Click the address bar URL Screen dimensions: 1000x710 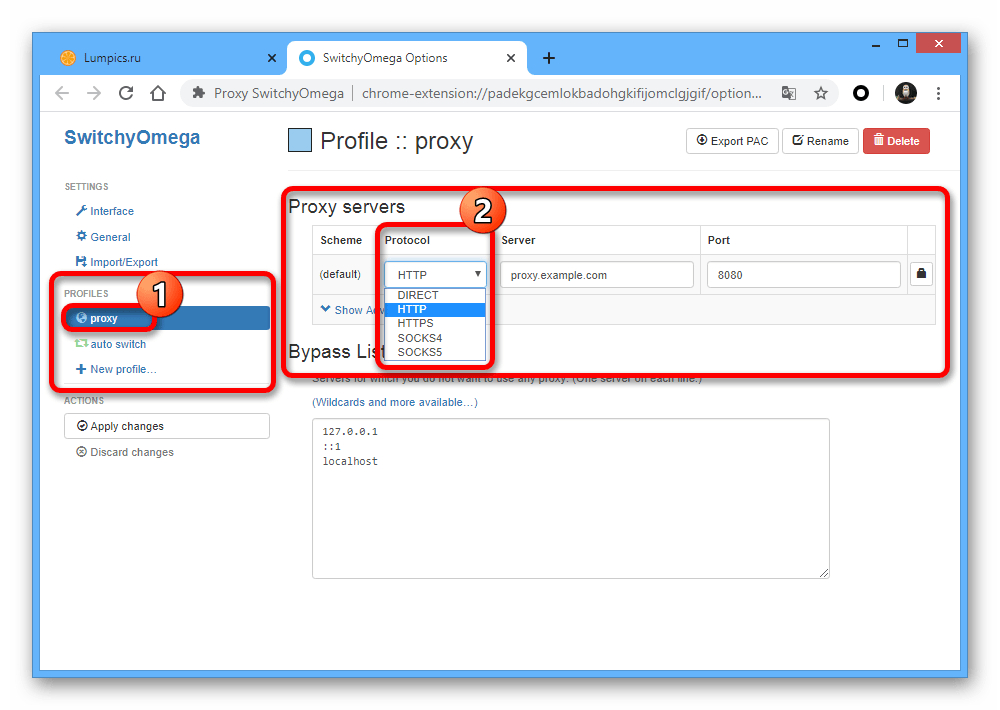[562, 93]
